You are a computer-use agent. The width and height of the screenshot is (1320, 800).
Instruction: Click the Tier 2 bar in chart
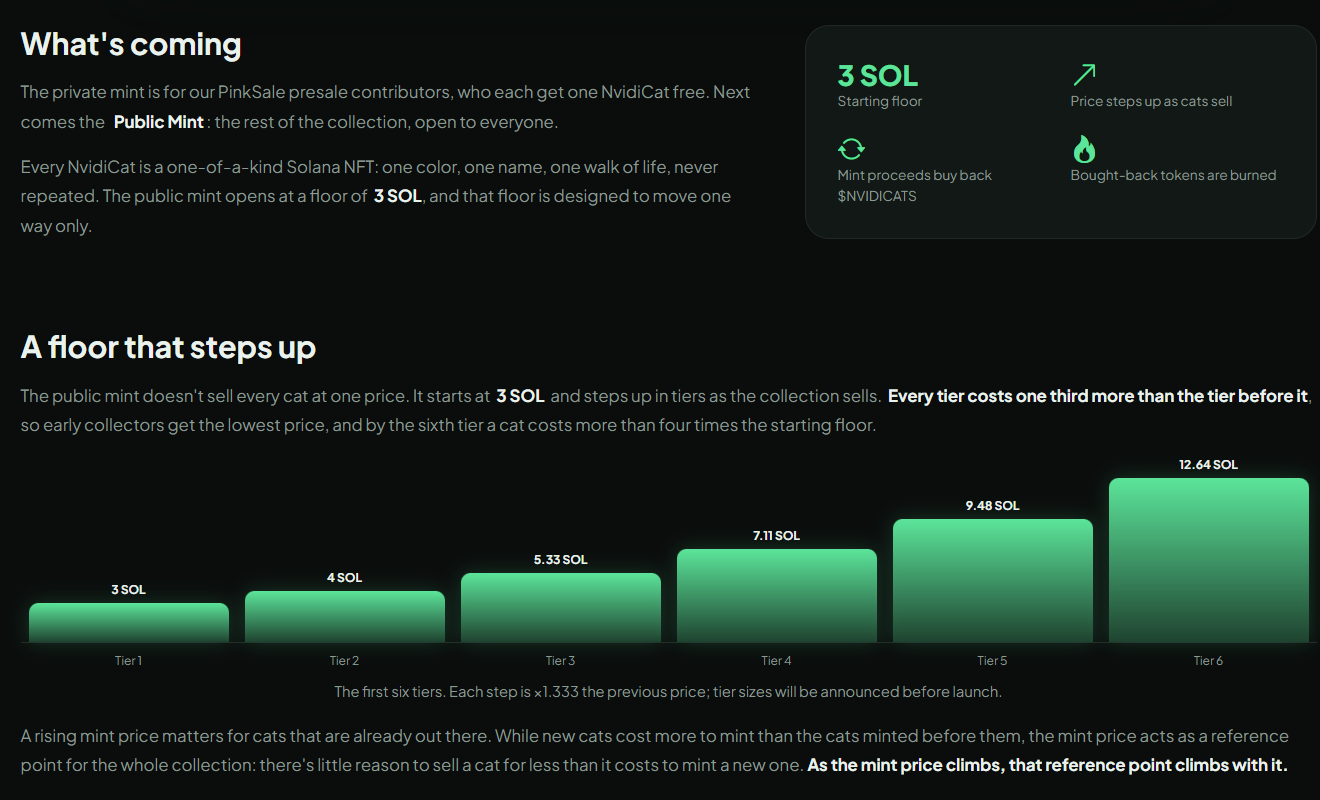(345, 616)
